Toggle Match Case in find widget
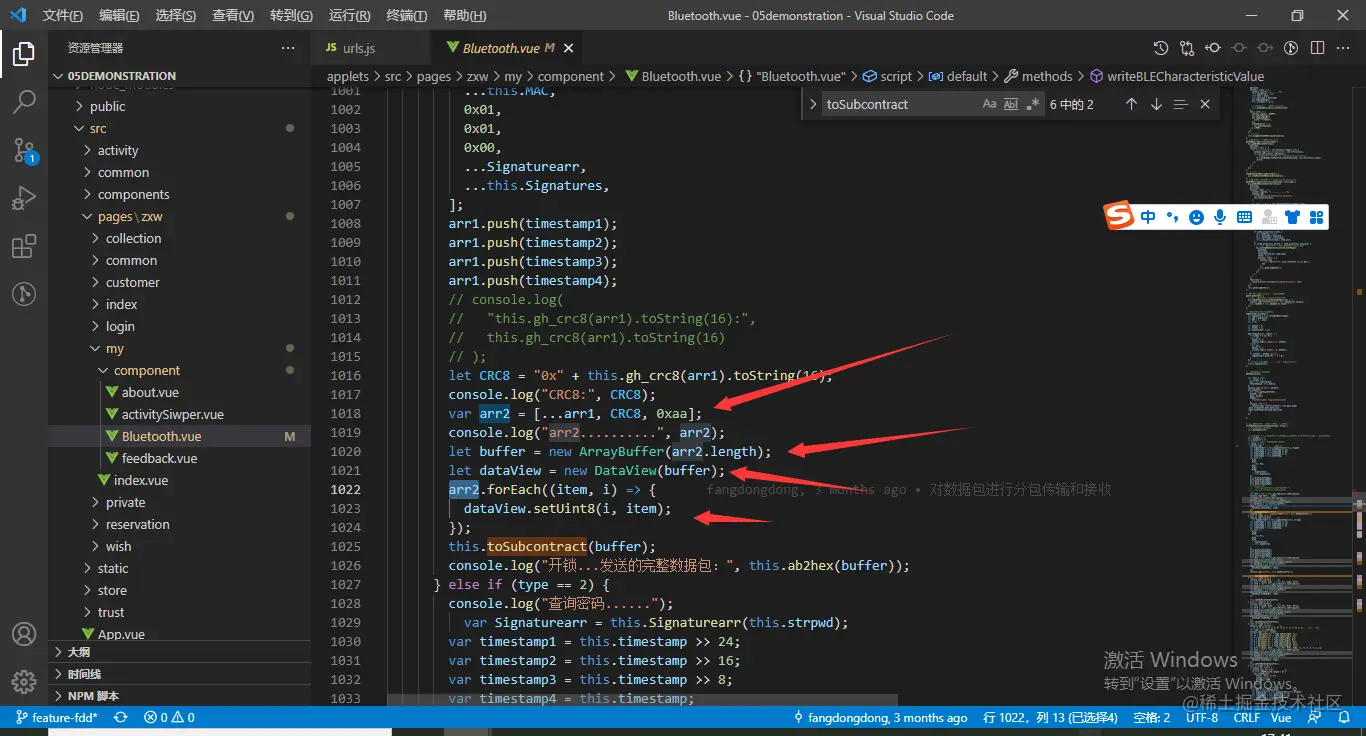The width and height of the screenshot is (1366, 736). (989, 104)
